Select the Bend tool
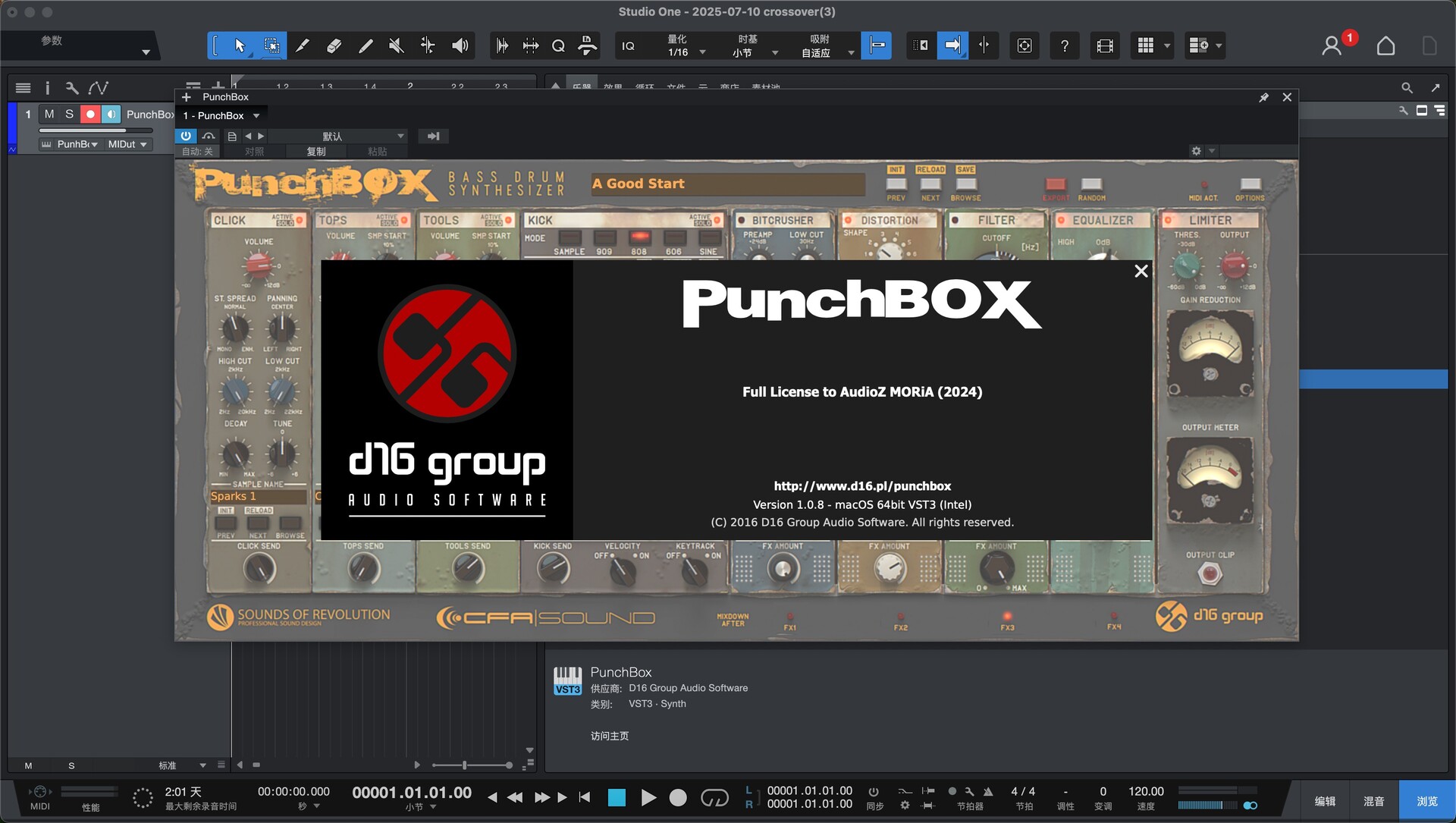Image resolution: width=1456 pixels, height=823 pixels. pyautogui.click(x=428, y=46)
